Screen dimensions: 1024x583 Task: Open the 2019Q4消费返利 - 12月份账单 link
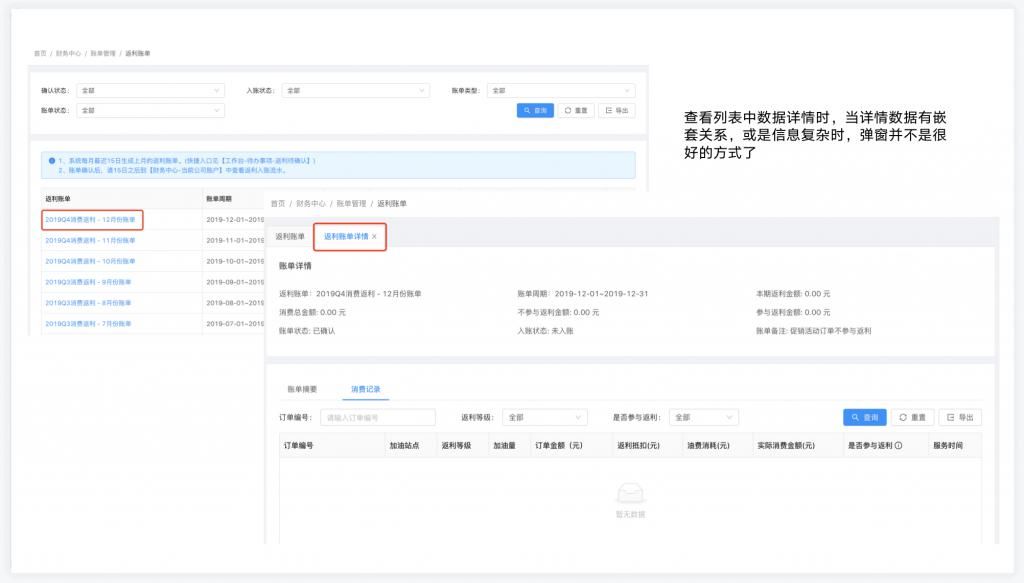click(92, 220)
